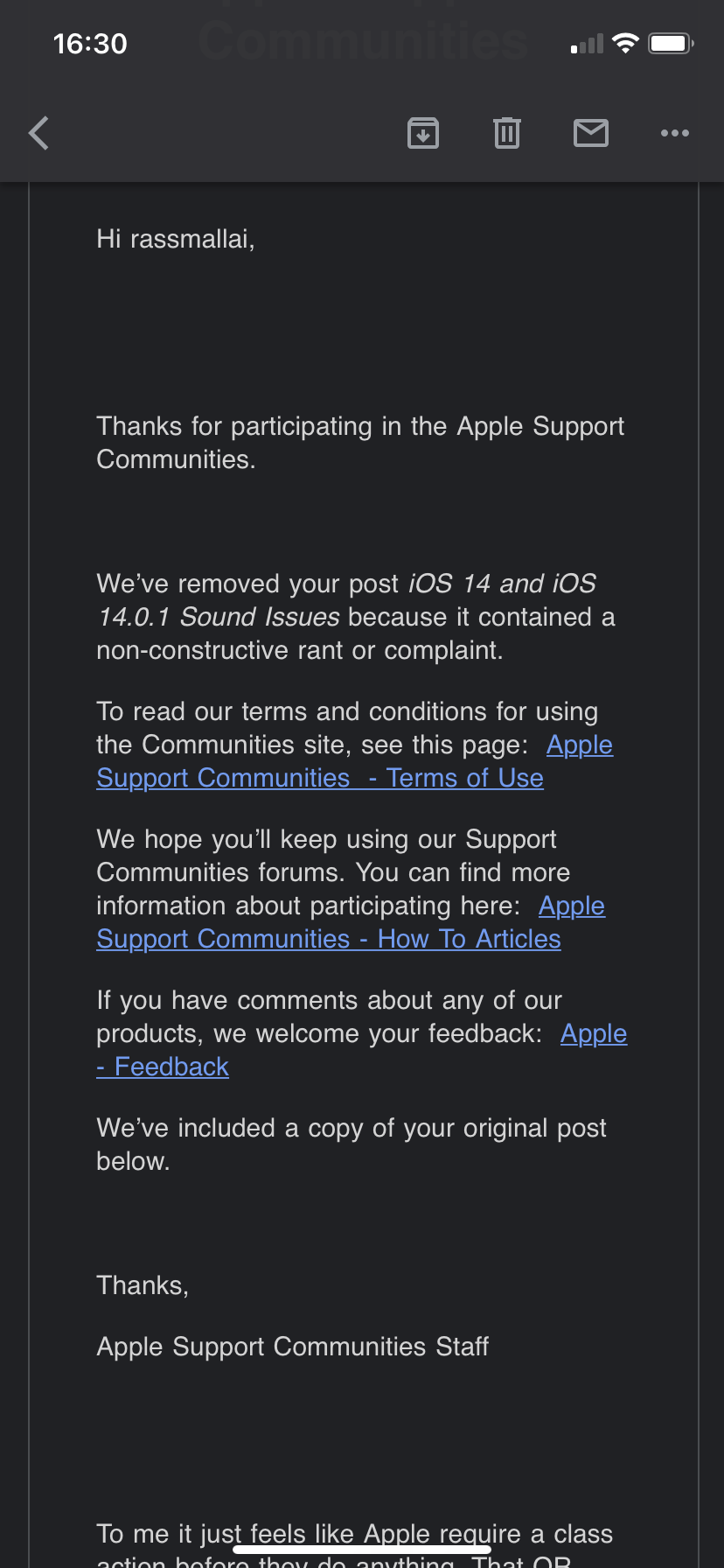The width and height of the screenshot is (724, 1568).
Task: Tap the quoted original post text at bottom
Action: [354, 1534]
